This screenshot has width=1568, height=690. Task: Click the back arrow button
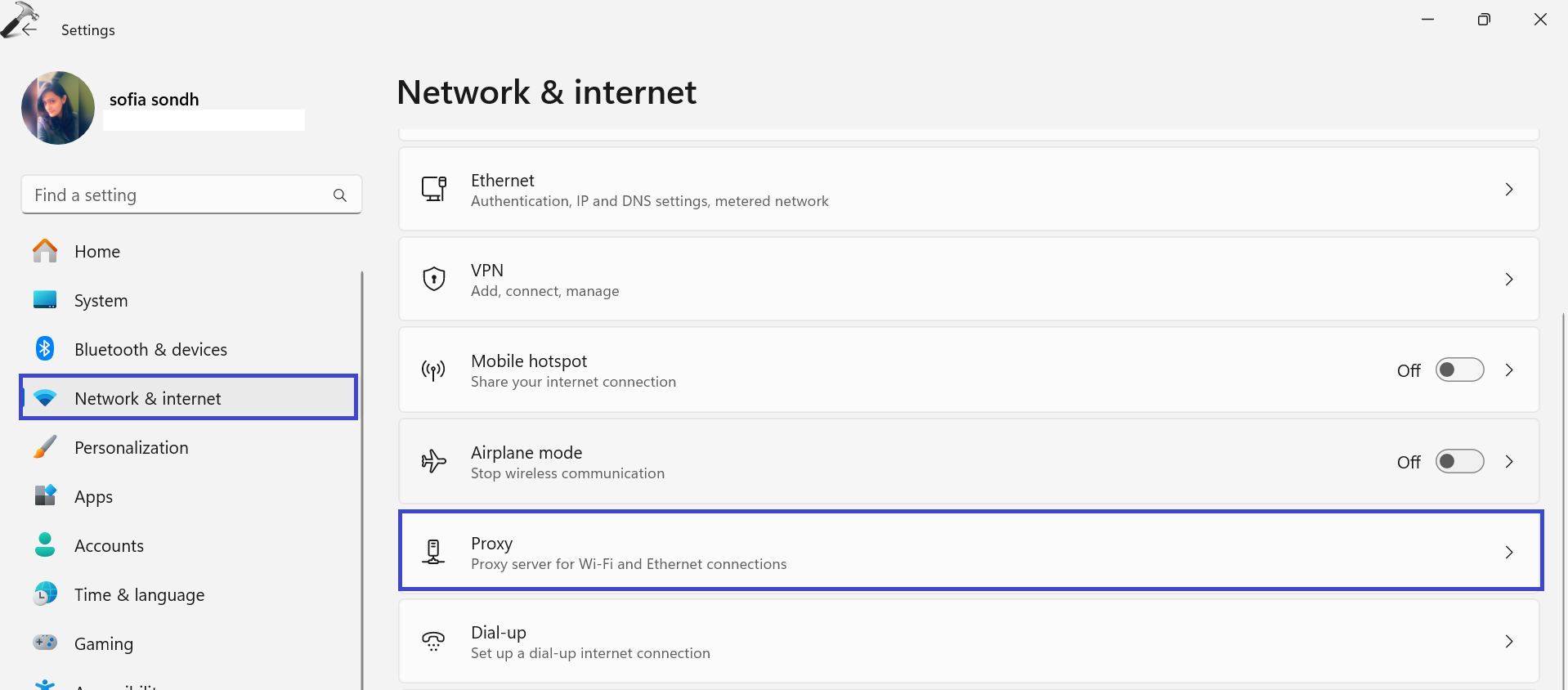[30, 29]
